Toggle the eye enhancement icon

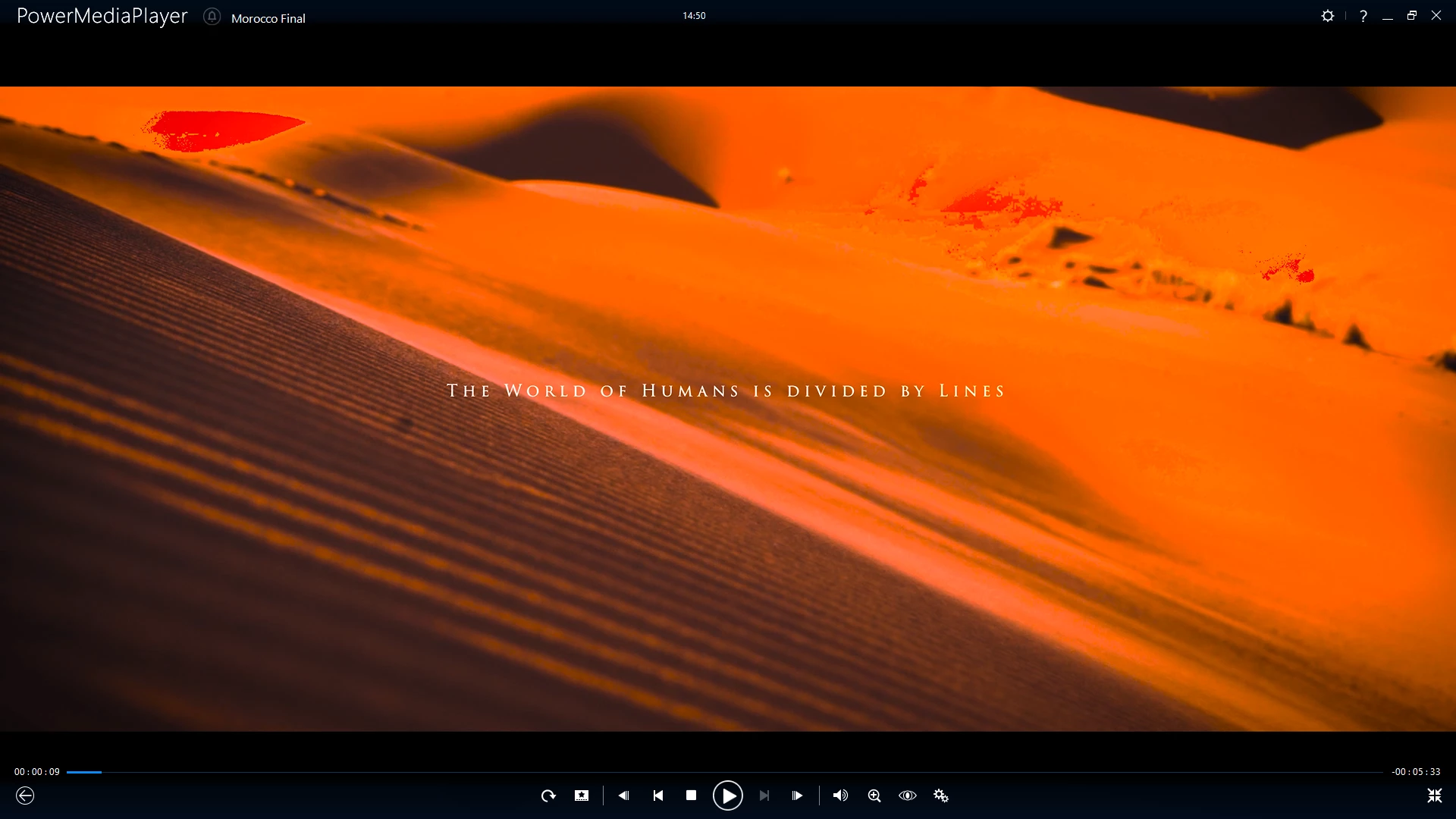(908, 795)
